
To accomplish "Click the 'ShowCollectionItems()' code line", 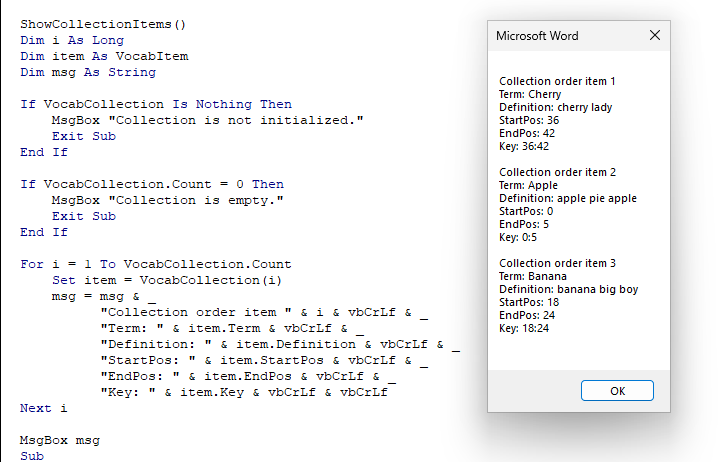I will point(103,24).
